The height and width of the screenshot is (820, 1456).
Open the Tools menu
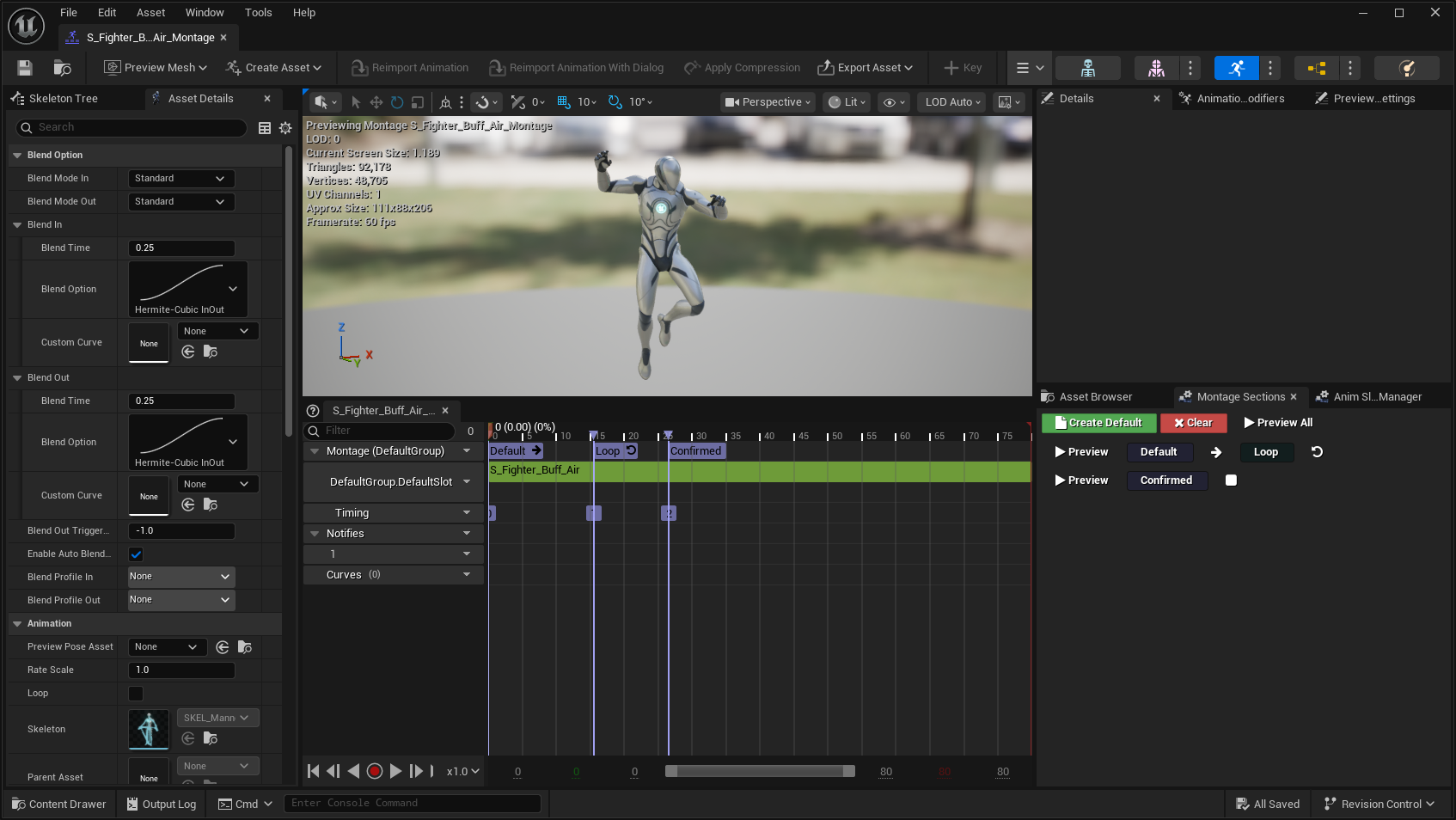[x=258, y=13]
